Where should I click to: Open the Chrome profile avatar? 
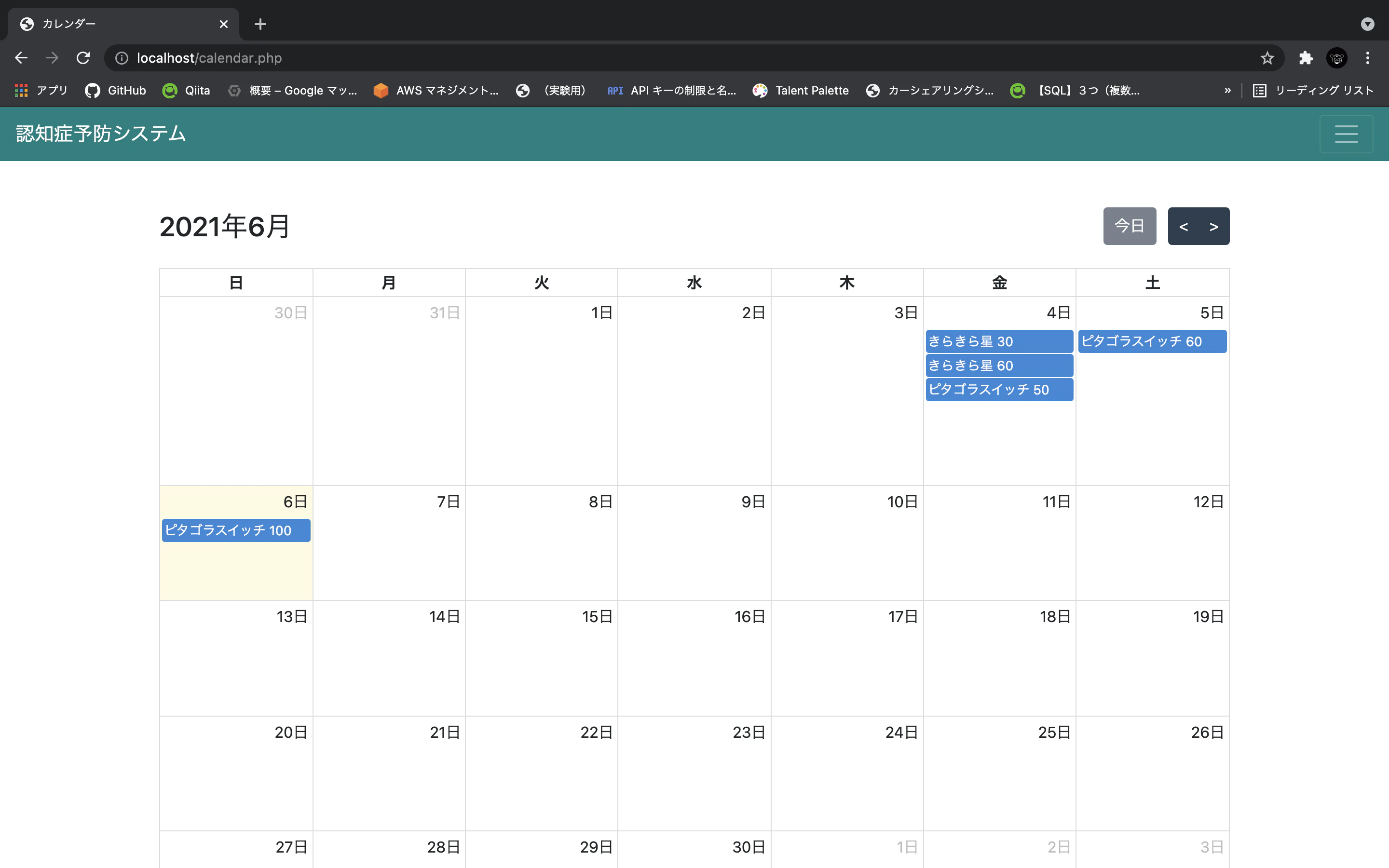coord(1337,58)
